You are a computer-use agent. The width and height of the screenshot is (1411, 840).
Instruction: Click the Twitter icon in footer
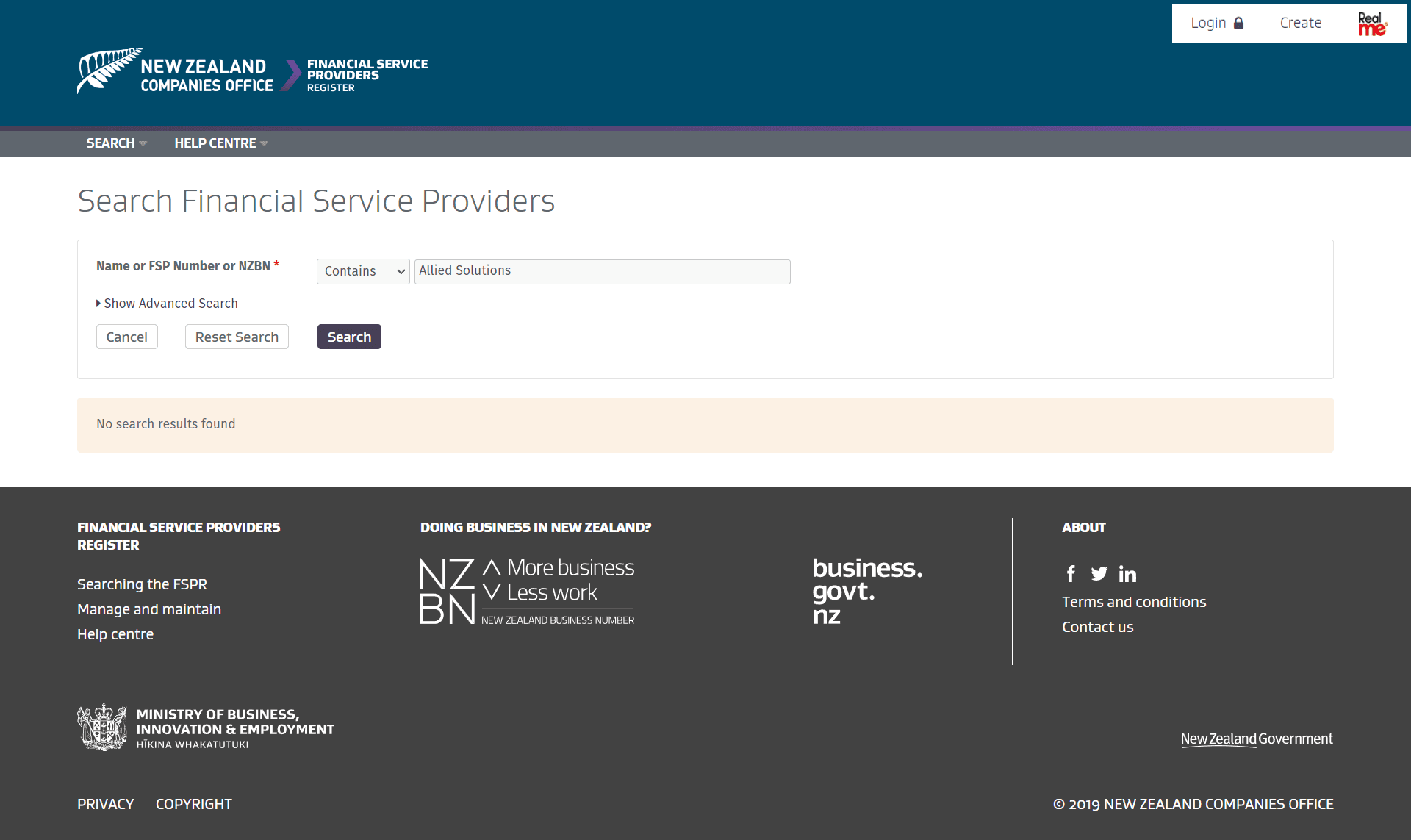[1097, 574]
